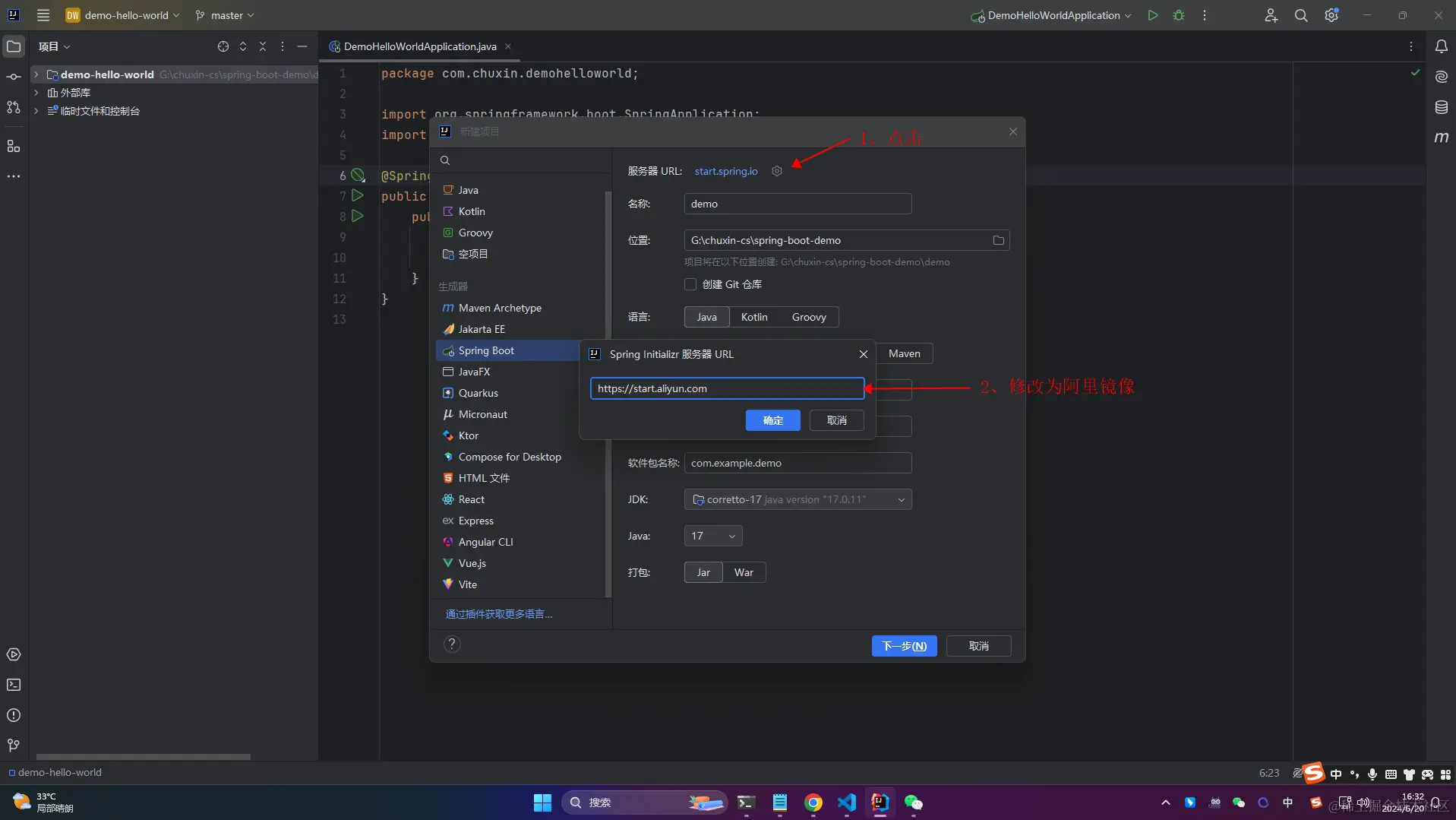Switch to DemoHelloWorldApplication.java tab
The width and height of the screenshot is (1456, 820).
coord(420,46)
